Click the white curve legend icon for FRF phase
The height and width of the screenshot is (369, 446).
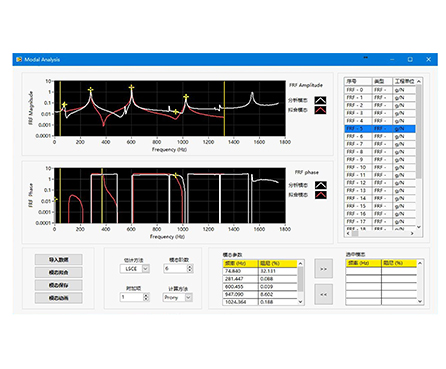321,185
